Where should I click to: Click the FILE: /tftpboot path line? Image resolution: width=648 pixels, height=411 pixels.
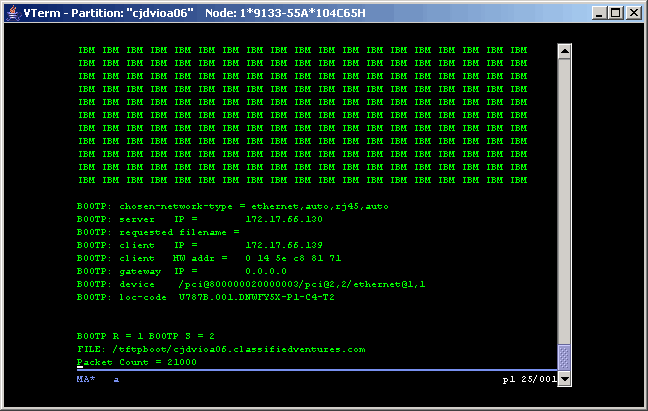point(221,349)
